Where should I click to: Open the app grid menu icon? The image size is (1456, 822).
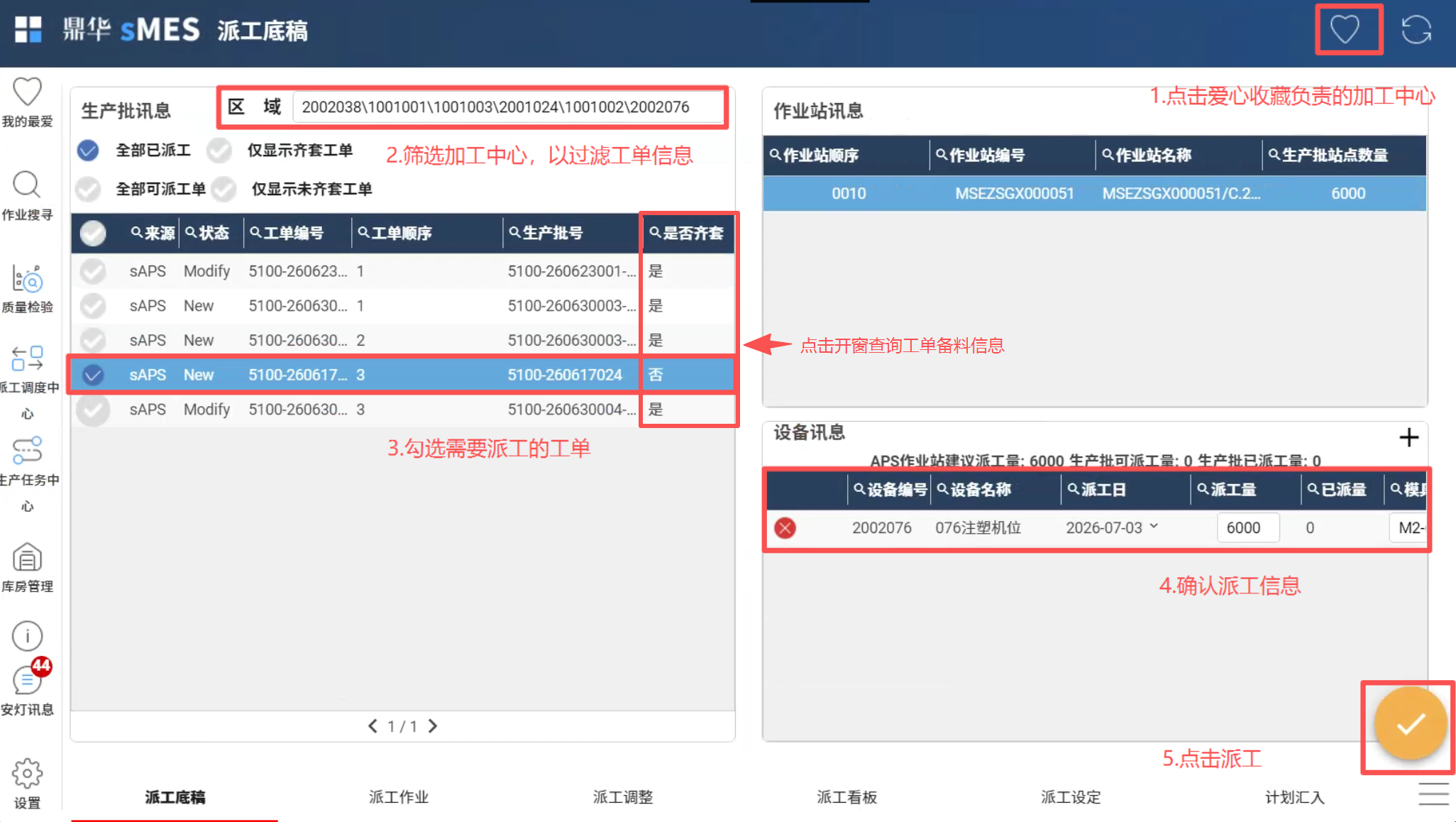click(28, 30)
